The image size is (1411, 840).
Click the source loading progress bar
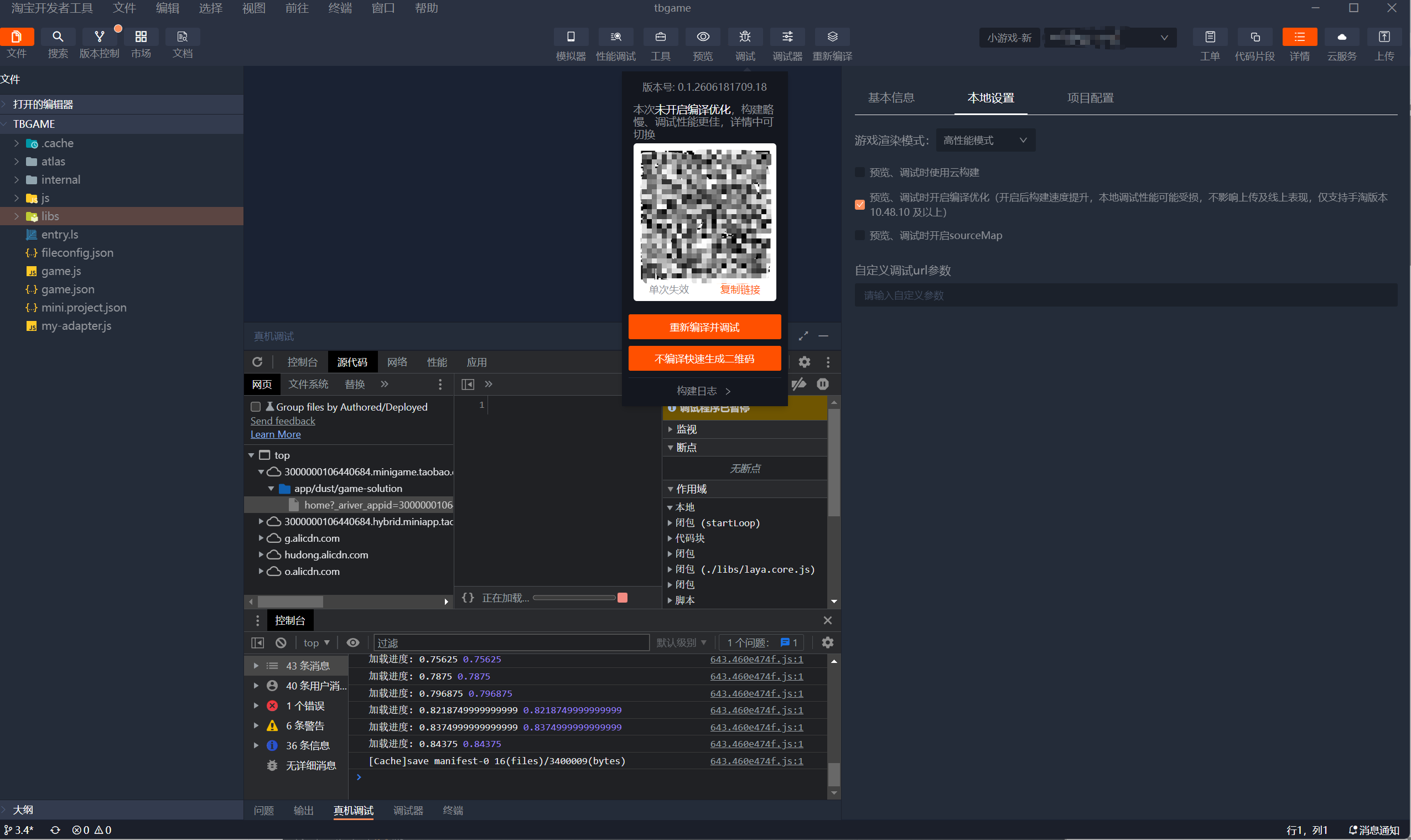[574, 598]
